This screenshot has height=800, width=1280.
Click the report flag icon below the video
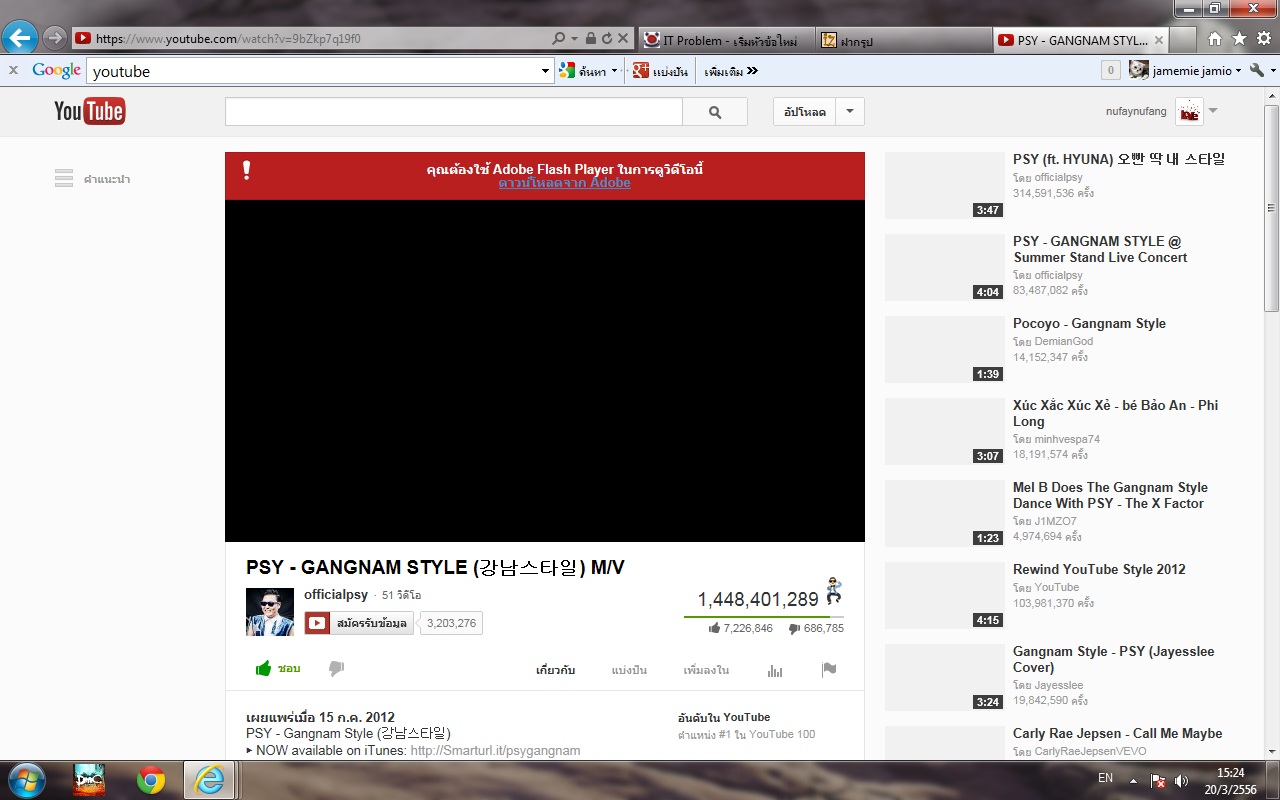[x=829, y=670]
